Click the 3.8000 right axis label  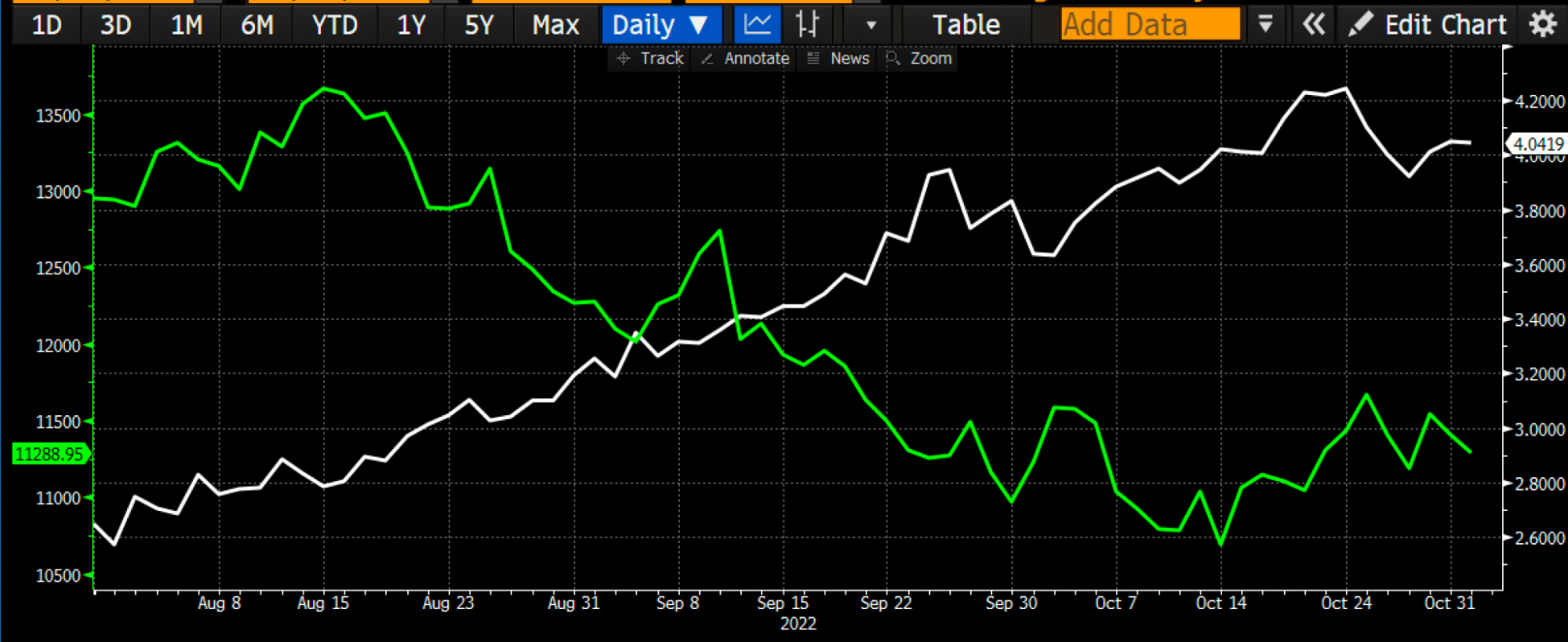point(1539,211)
